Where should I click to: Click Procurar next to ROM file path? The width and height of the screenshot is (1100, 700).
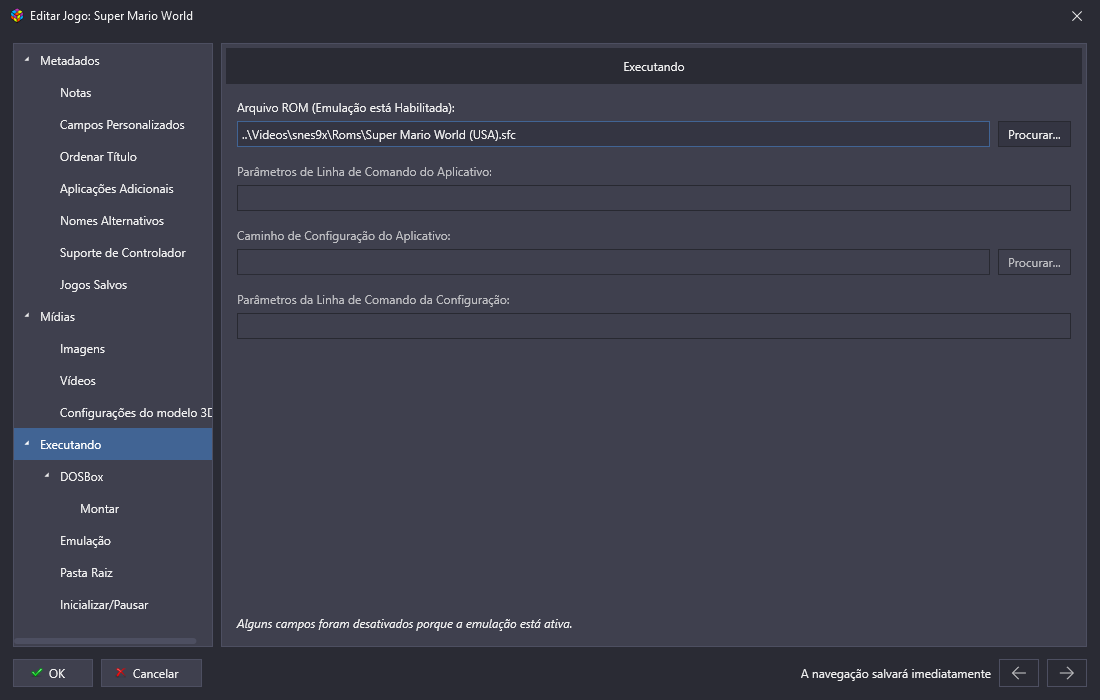click(x=1033, y=134)
